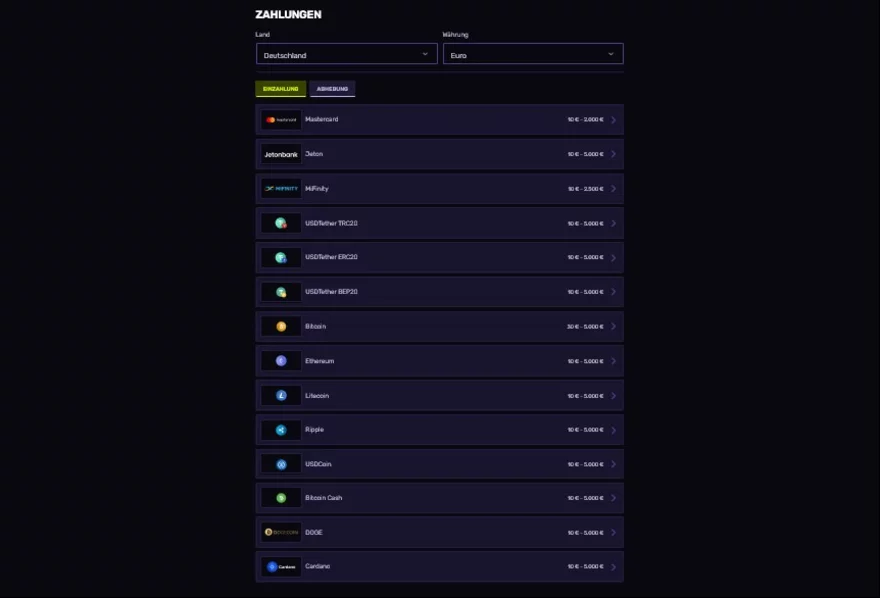Click the Mastercard logo icon
The image size is (880, 598).
pyautogui.click(x=281, y=120)
